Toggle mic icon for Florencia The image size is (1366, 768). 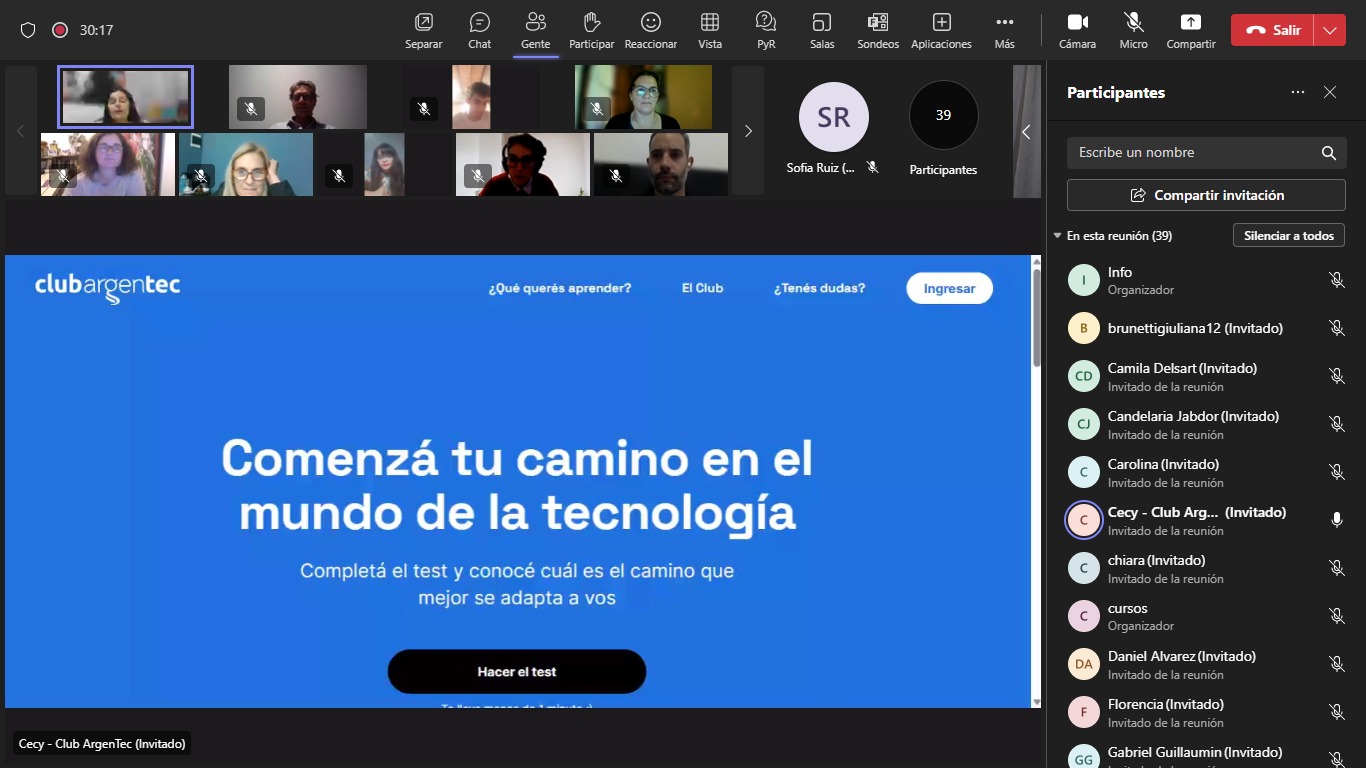tap(1336, 712)
